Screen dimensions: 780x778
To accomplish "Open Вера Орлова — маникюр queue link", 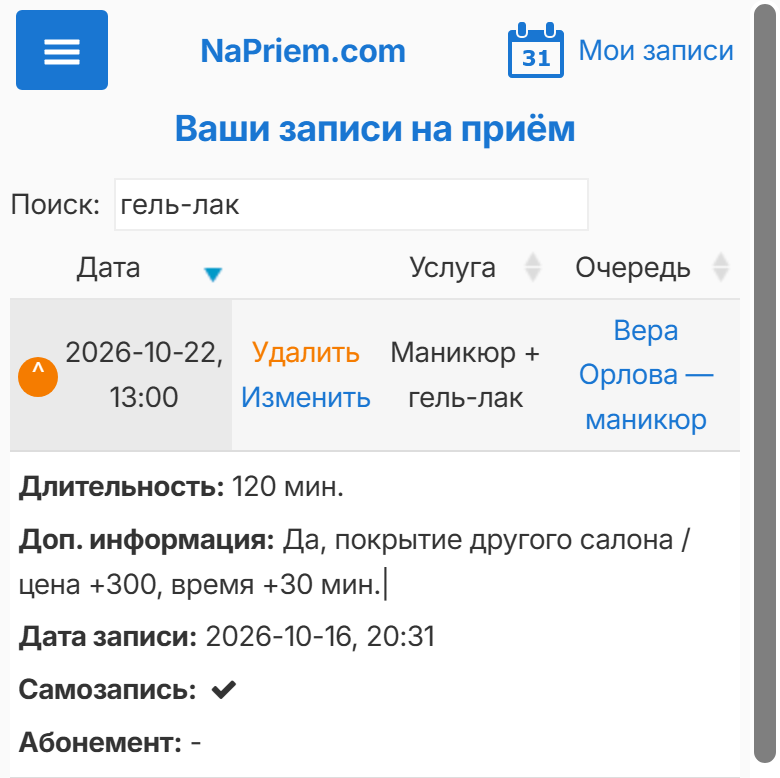I will pos(646,375).
